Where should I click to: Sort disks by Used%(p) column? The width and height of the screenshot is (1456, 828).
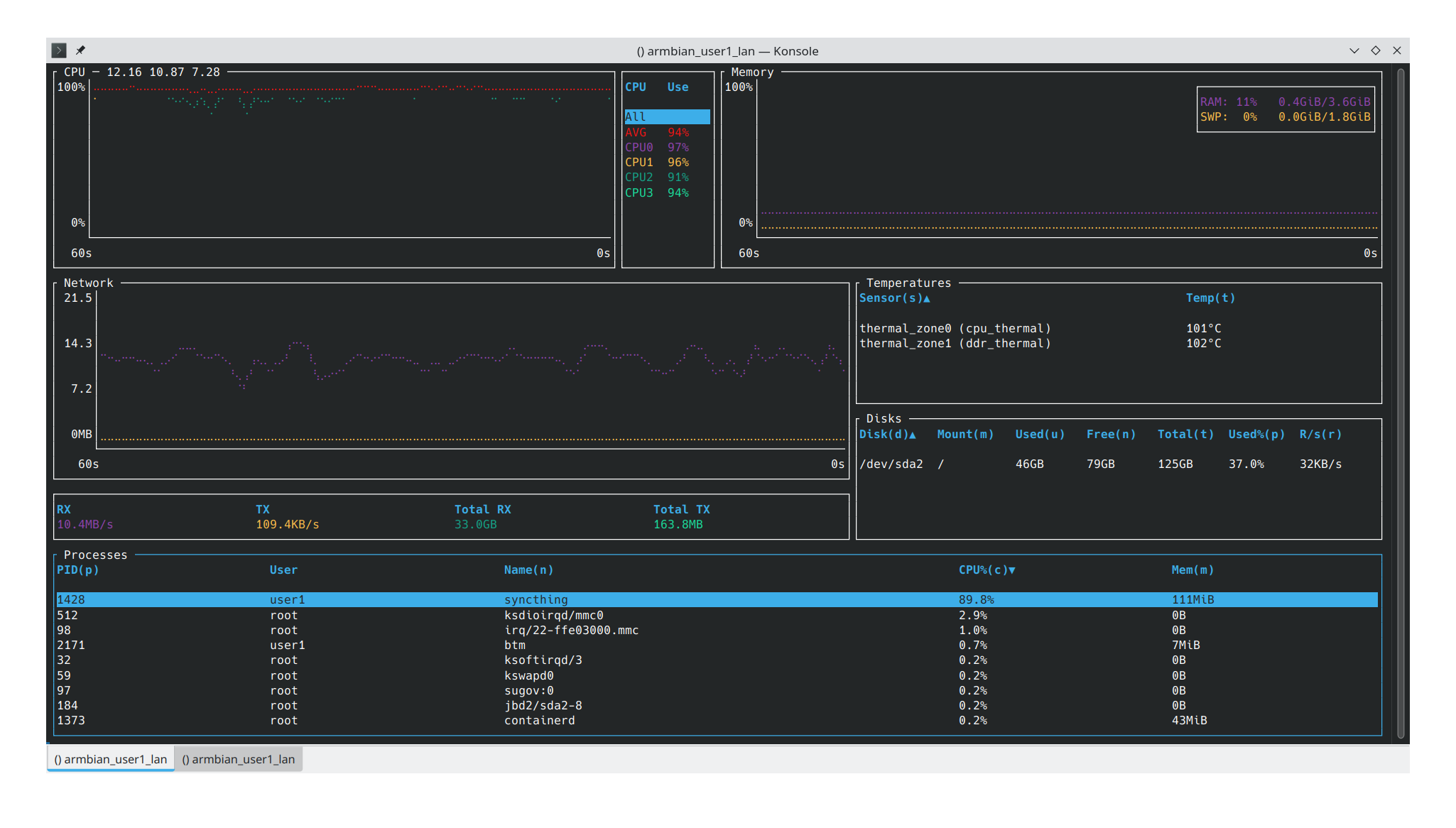coord(1256,435)
